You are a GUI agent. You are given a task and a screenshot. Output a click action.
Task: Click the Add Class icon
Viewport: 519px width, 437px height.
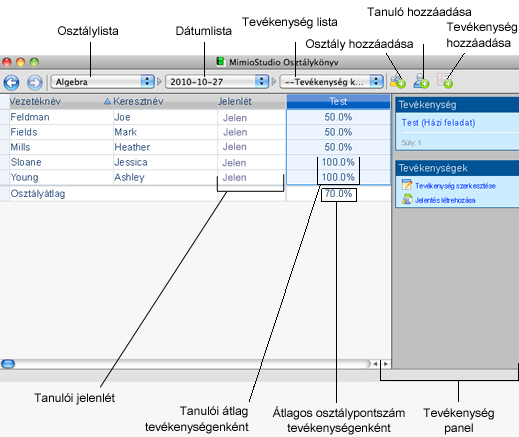pyautogui.click(x=398, y=82)
